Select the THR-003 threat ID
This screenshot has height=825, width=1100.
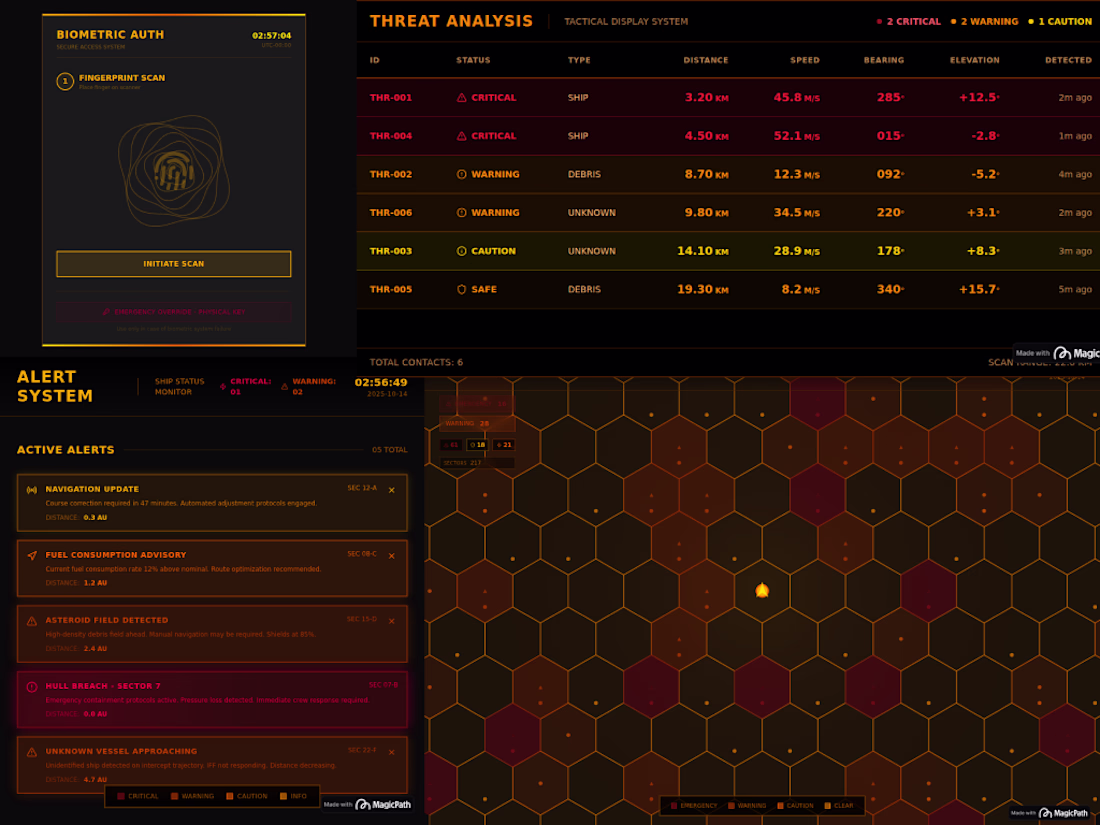[391, 251]
